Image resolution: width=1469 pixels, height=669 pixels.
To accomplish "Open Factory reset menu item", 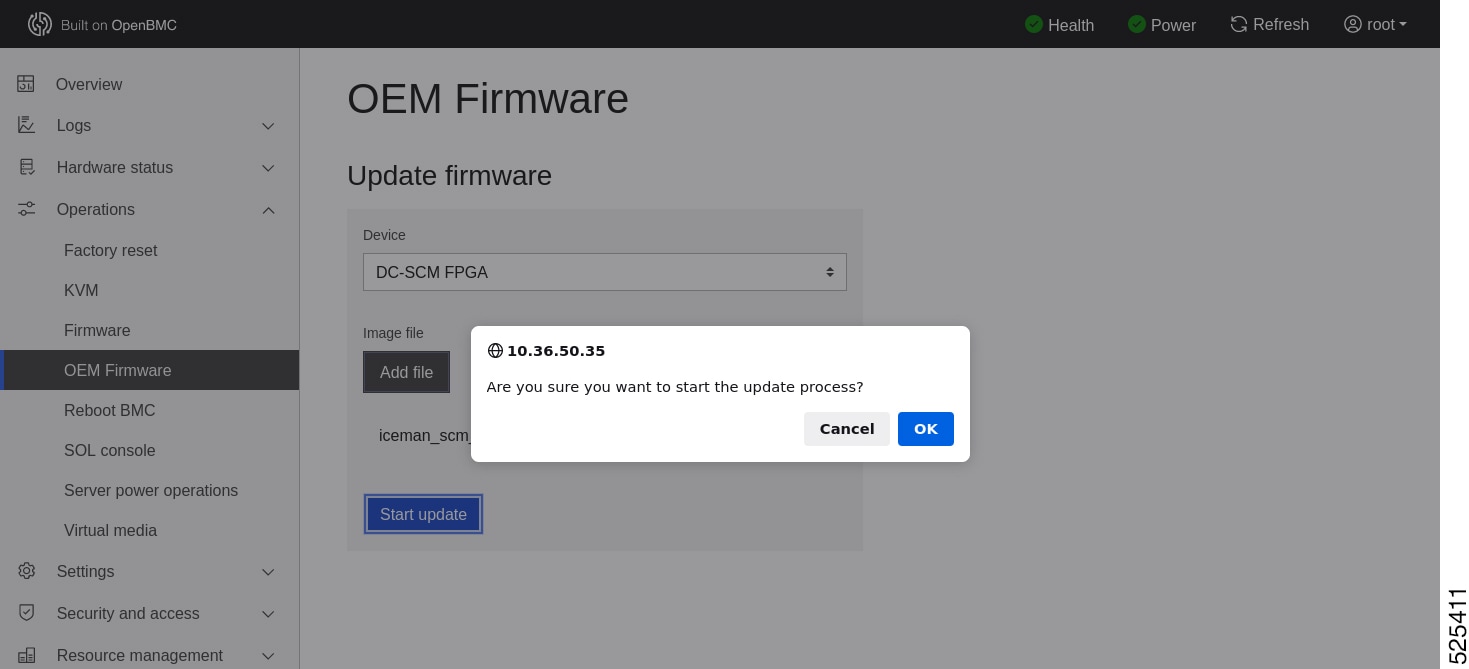I will pyautogui.click(x=110, y=250).
